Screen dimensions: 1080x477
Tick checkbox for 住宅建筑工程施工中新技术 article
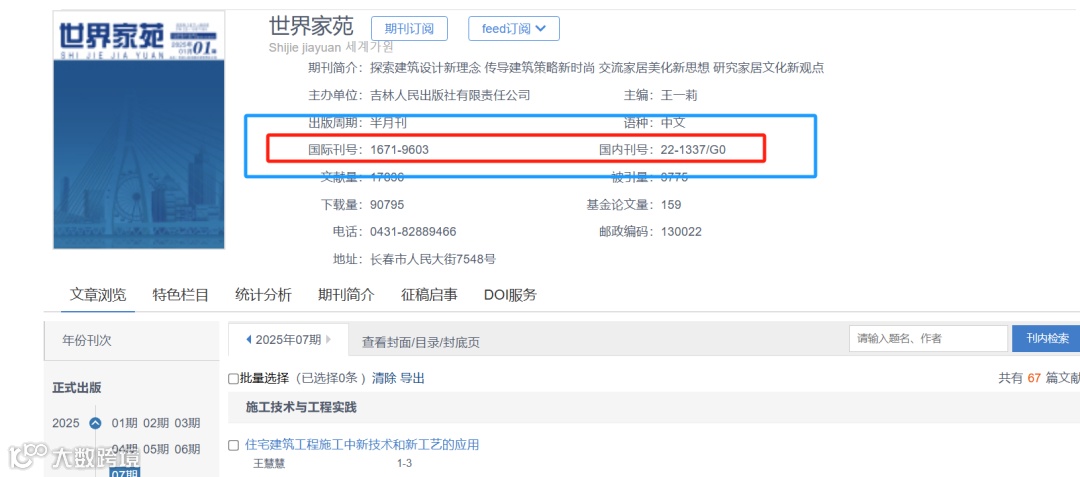[x=233, y=445]
